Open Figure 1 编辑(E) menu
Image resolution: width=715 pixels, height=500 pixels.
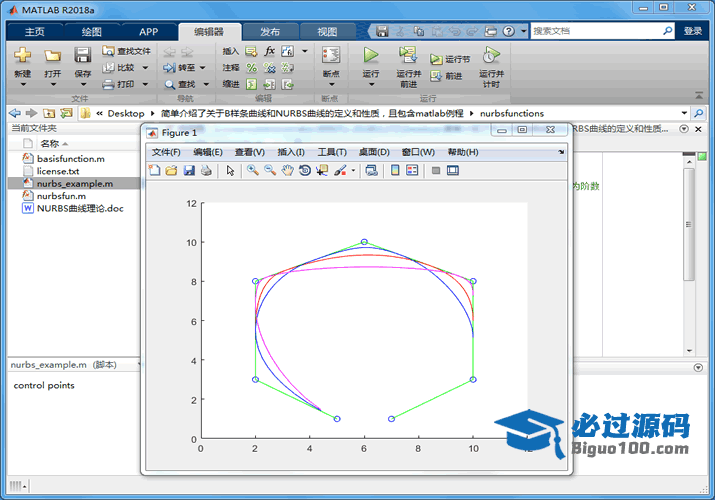point(207,152)
